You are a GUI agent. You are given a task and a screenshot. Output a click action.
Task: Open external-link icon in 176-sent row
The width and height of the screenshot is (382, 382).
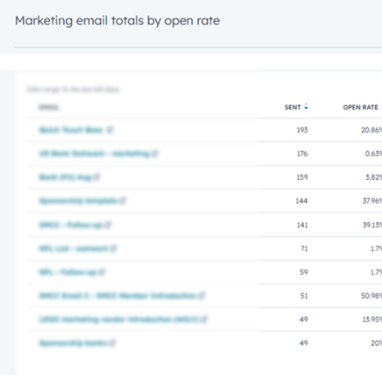pos(155,153)
